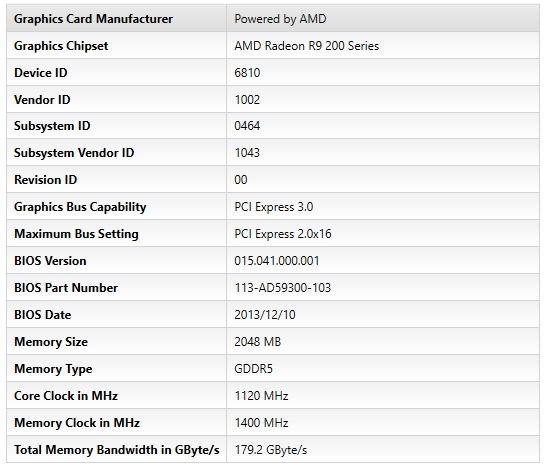Viewport: 544px width, 465px height.
Task: Click the Revision ID value 00
Action: coord(241,180)
